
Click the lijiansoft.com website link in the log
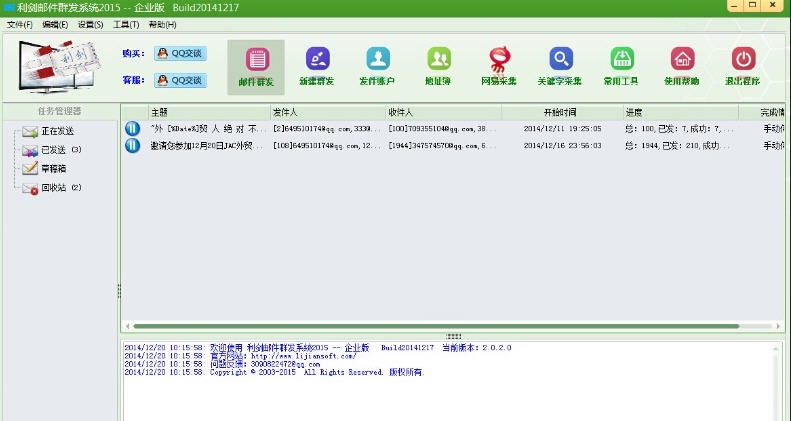coord(303,356)
